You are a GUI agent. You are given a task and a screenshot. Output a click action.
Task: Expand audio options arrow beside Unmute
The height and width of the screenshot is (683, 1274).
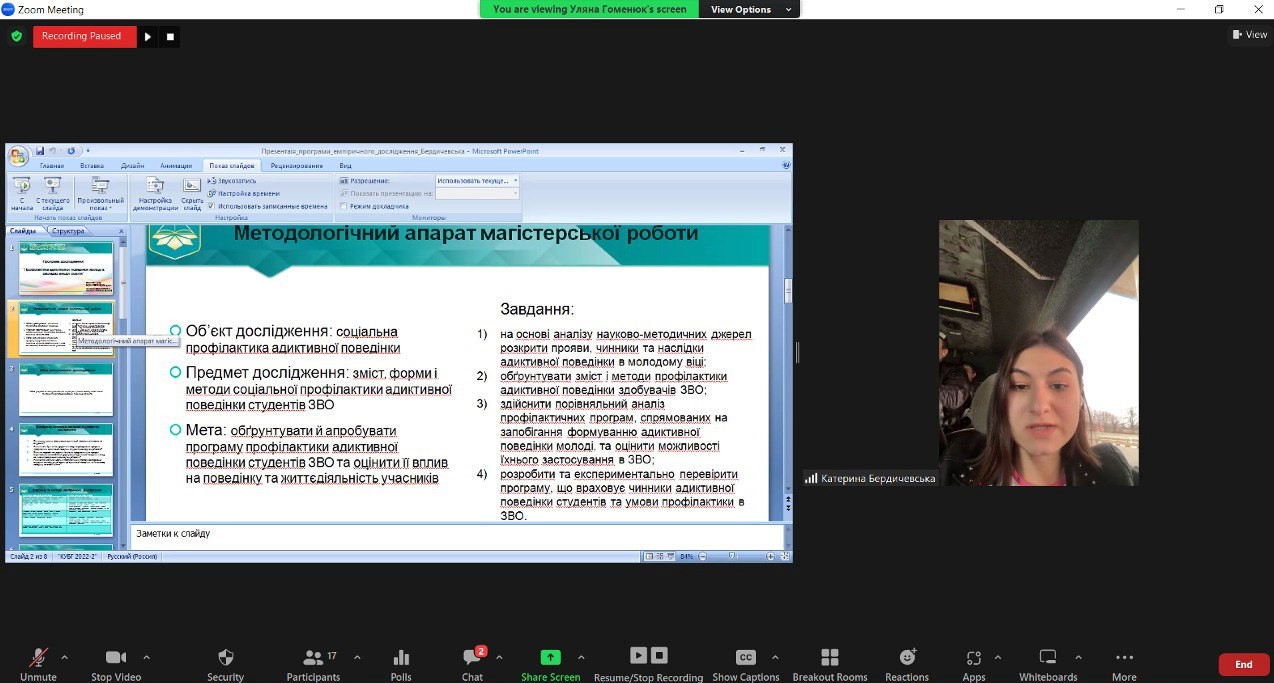pos(65,657)
